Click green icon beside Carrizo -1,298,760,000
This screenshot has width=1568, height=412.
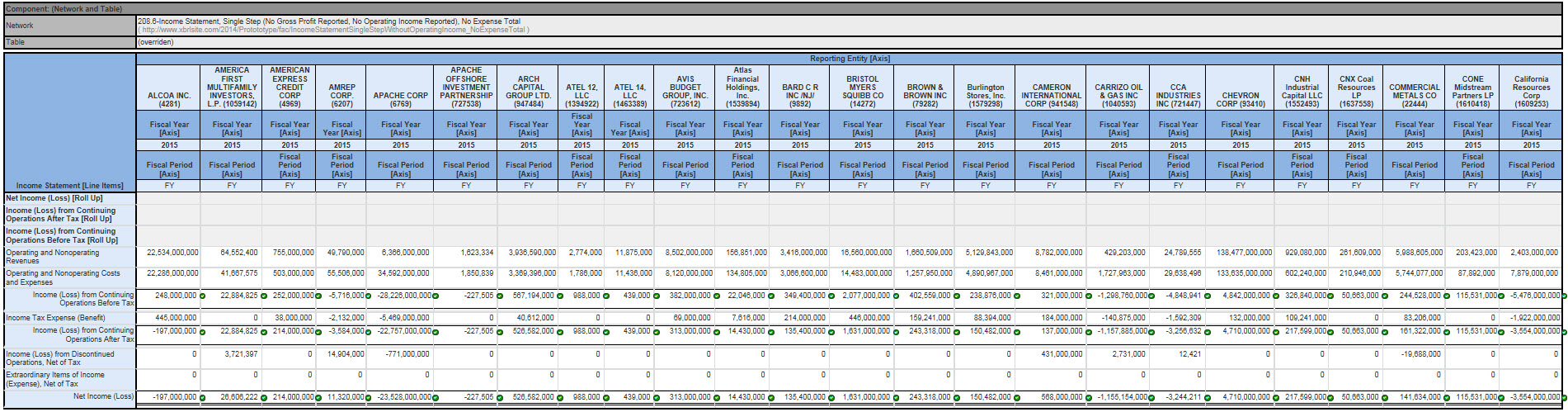1151,296
